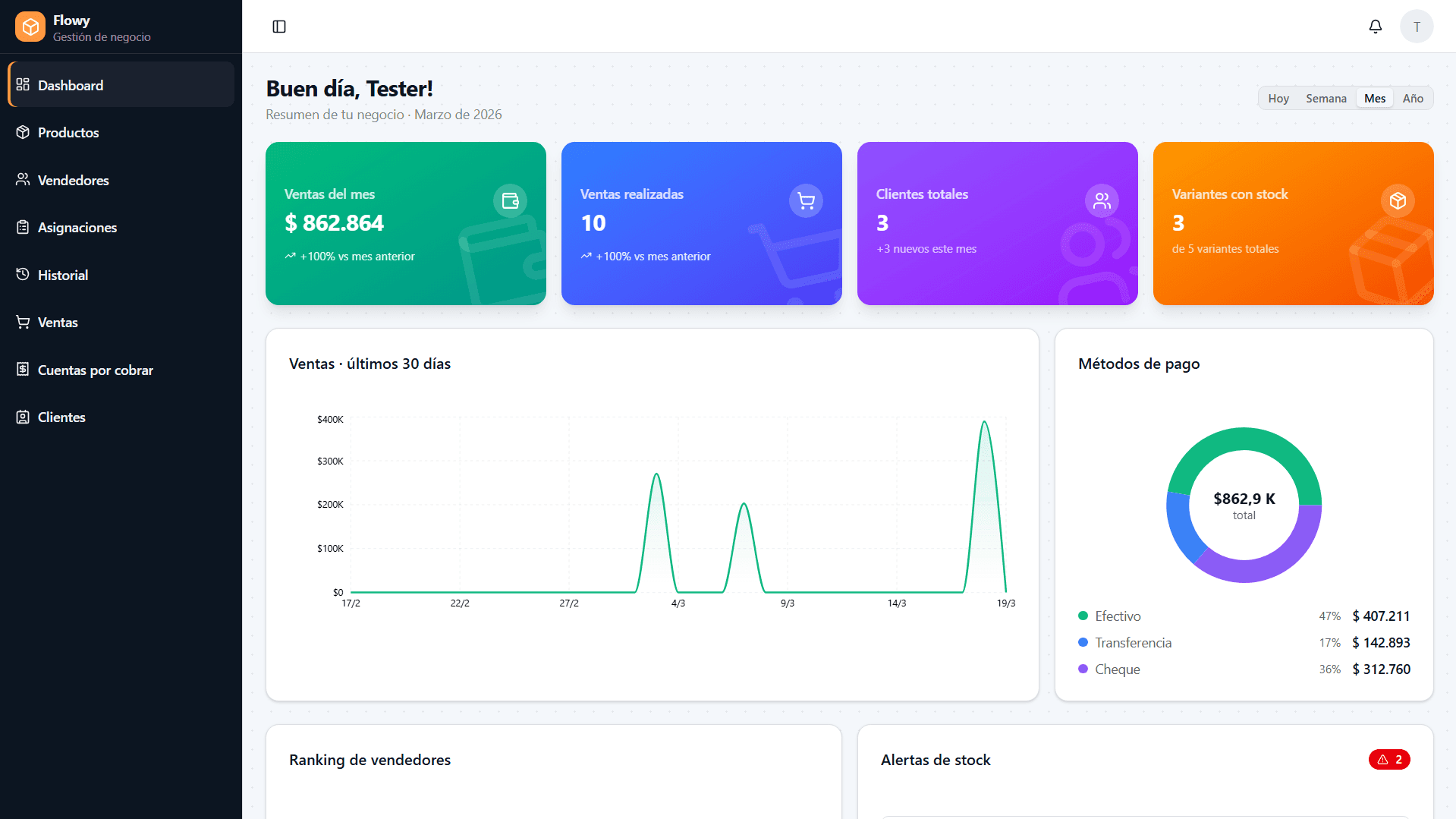Open the user avatar menu

(x=1417, y=26)
